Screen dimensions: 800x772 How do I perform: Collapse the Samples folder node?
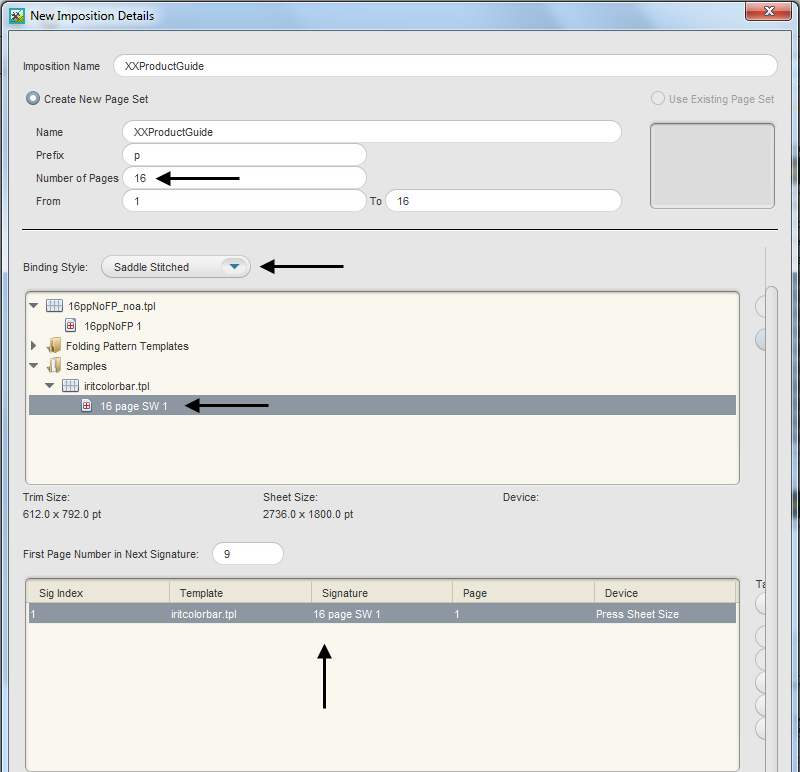[34, 366]
